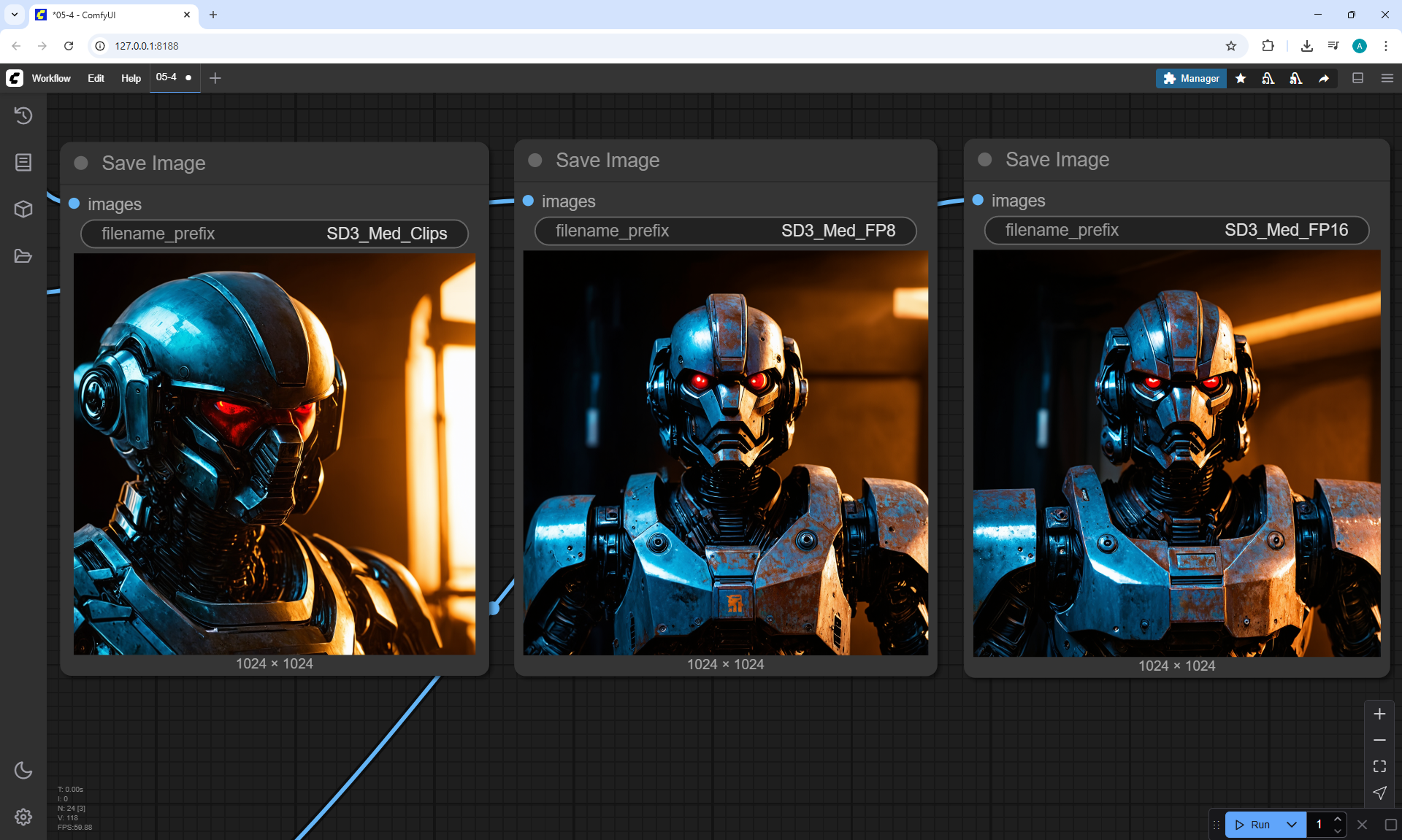1402x840 pixels.
Task: Click fit view icon in canvas controls
Action: point(1379,766)
